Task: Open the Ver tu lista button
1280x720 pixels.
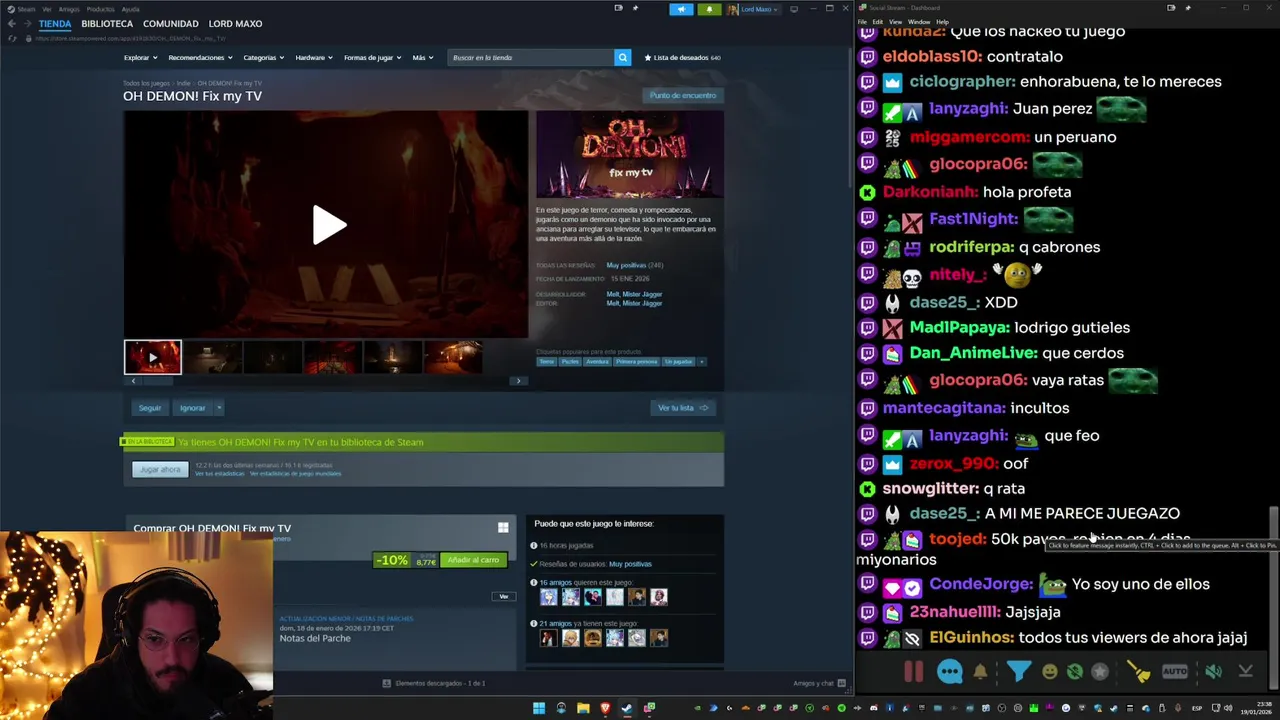Action: tap(683, 408)
